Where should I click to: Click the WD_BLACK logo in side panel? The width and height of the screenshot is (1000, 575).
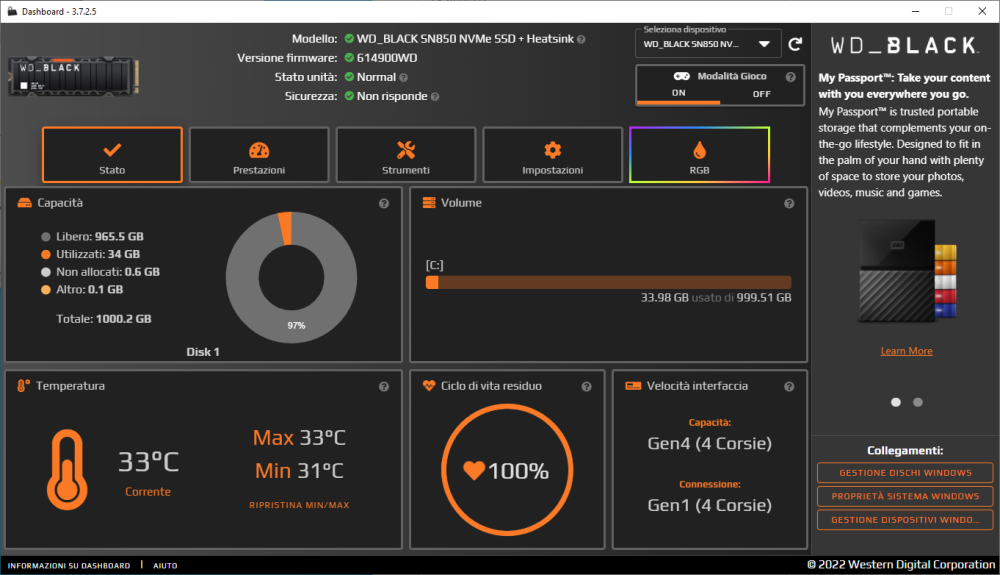904,45
